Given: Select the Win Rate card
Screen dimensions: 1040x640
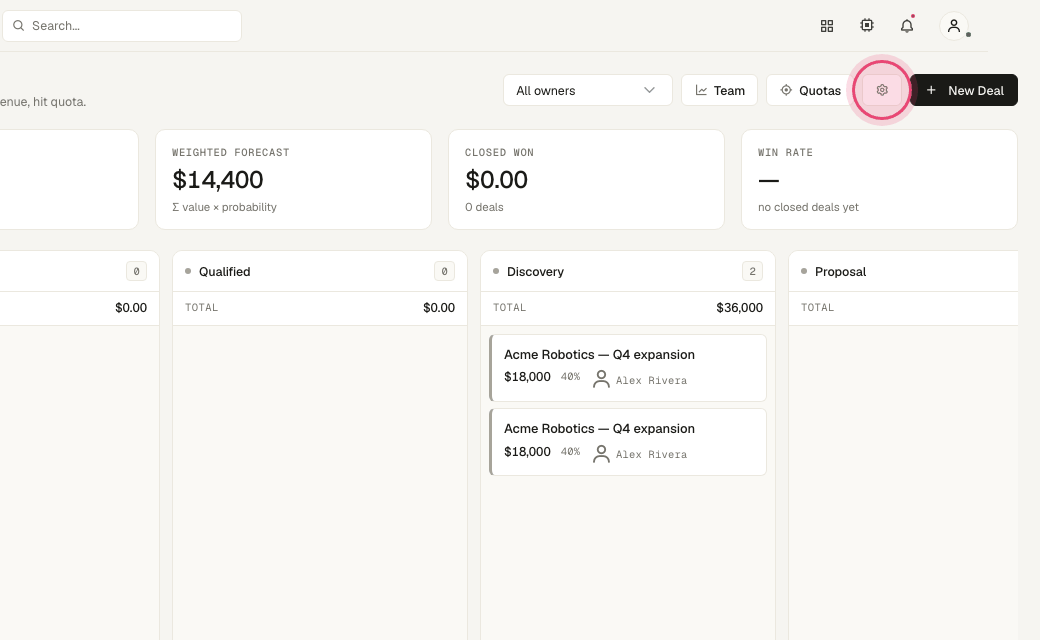Looking at the screenshot, I should click(879, 180).
